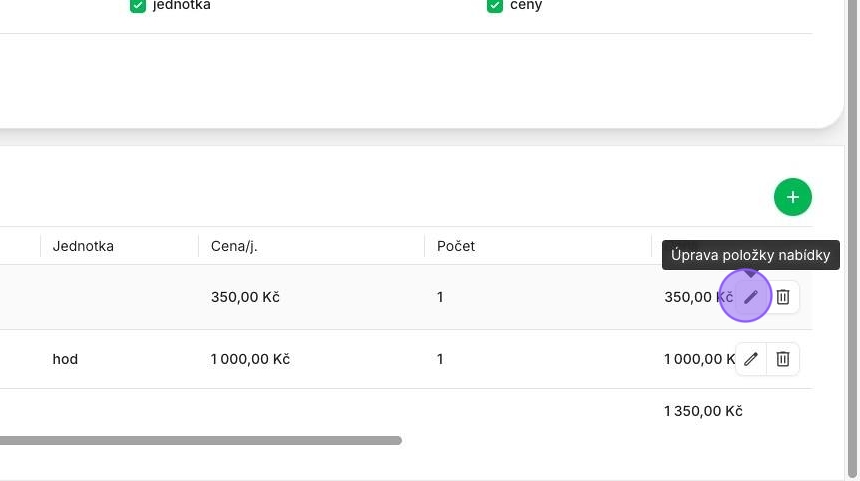Remove the hod row with trash icon
This screenshot has width=860, height=481.
[x=783, y=359]
